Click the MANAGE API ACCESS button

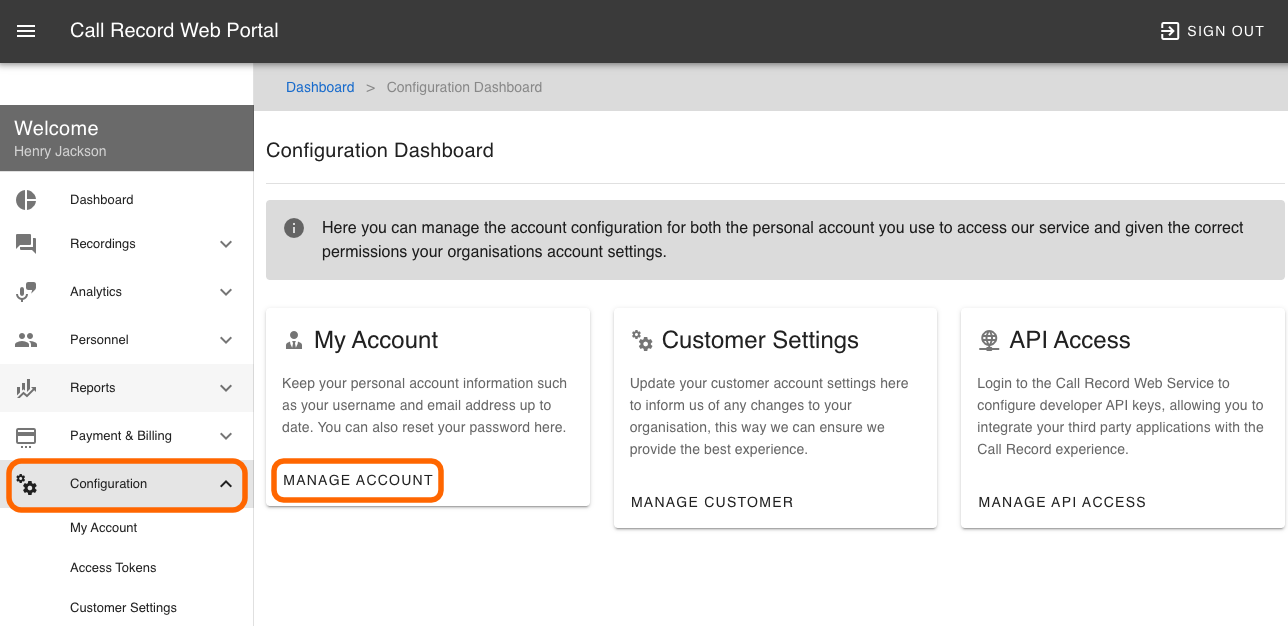(x=1062, y=502)
